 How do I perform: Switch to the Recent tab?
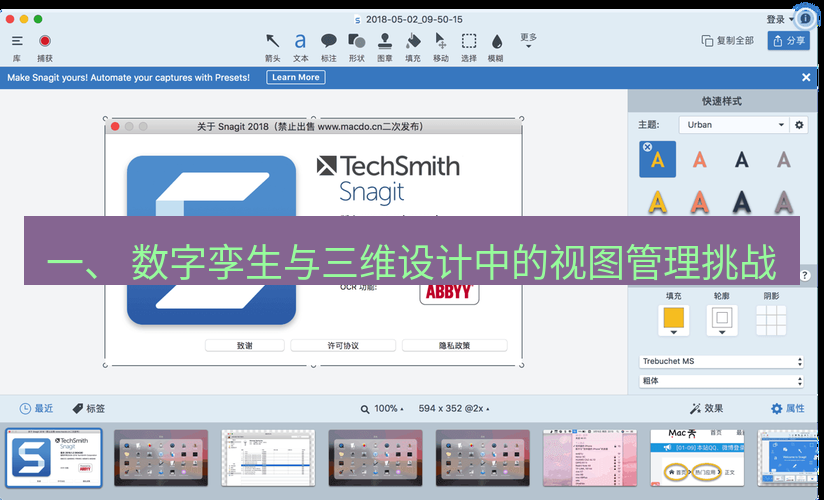36,409
